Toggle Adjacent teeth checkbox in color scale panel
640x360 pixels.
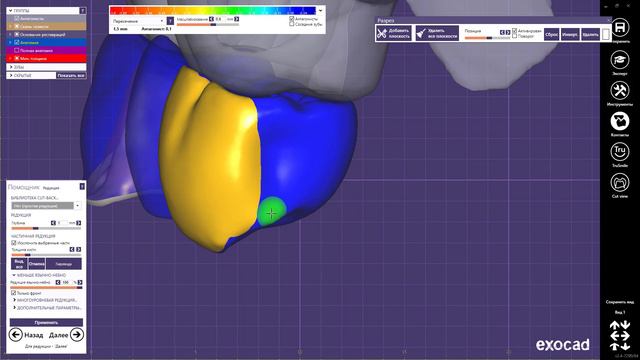tap(291, 24)
